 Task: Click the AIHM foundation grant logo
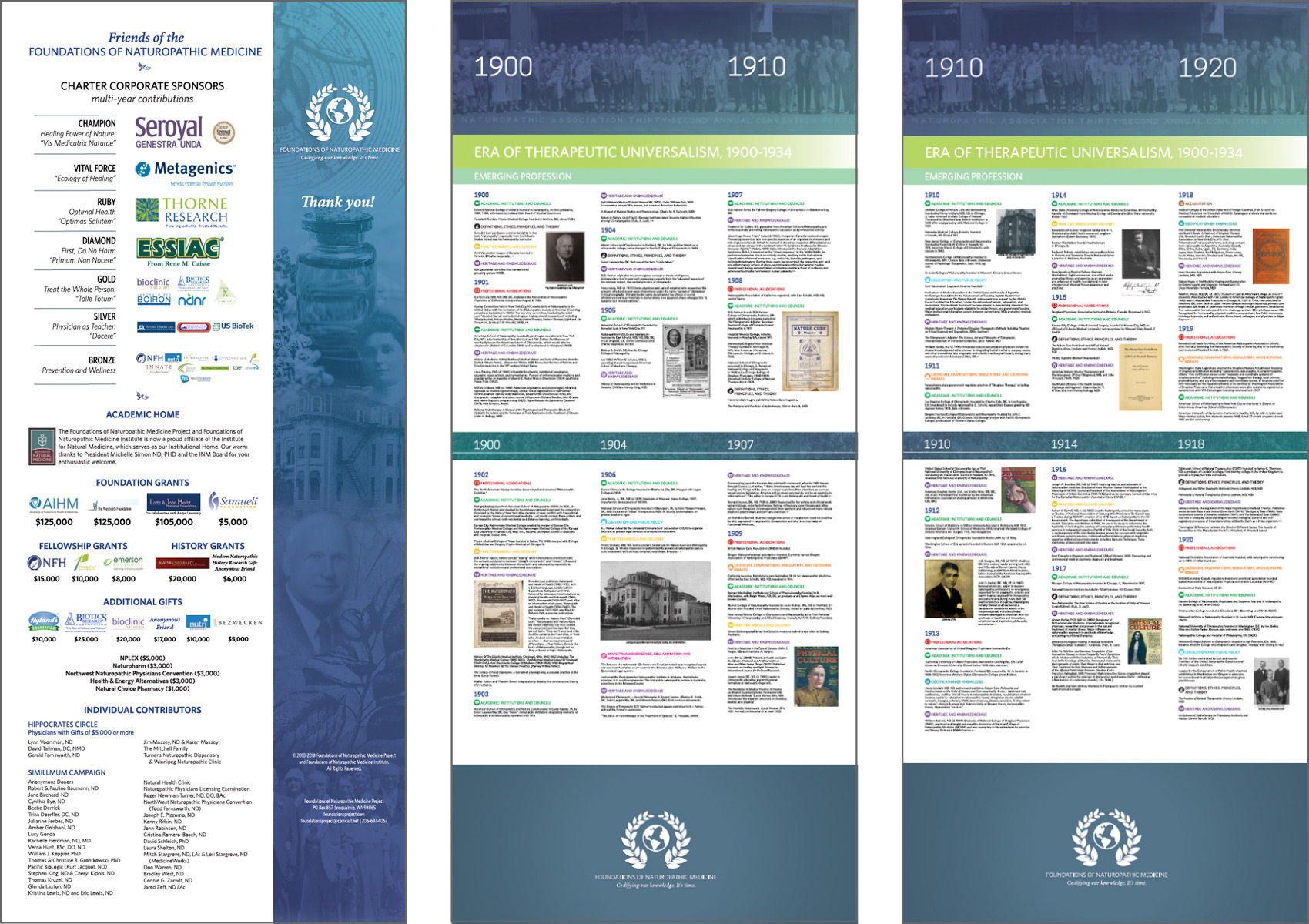[54, 504]
